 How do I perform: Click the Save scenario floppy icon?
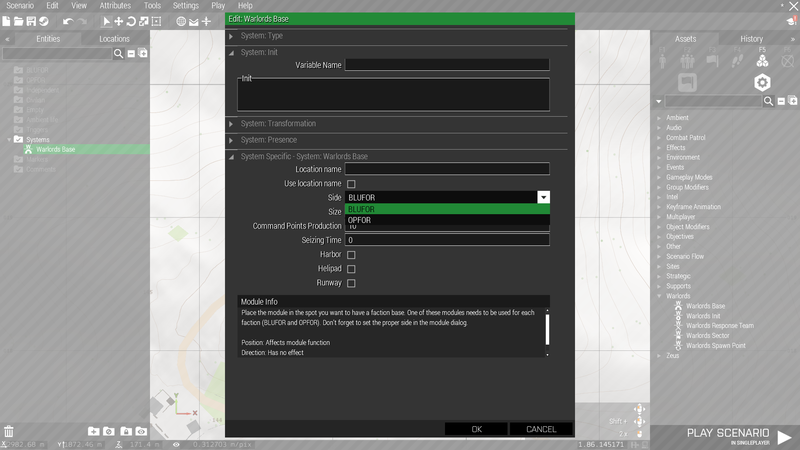(x=32, y=21)
